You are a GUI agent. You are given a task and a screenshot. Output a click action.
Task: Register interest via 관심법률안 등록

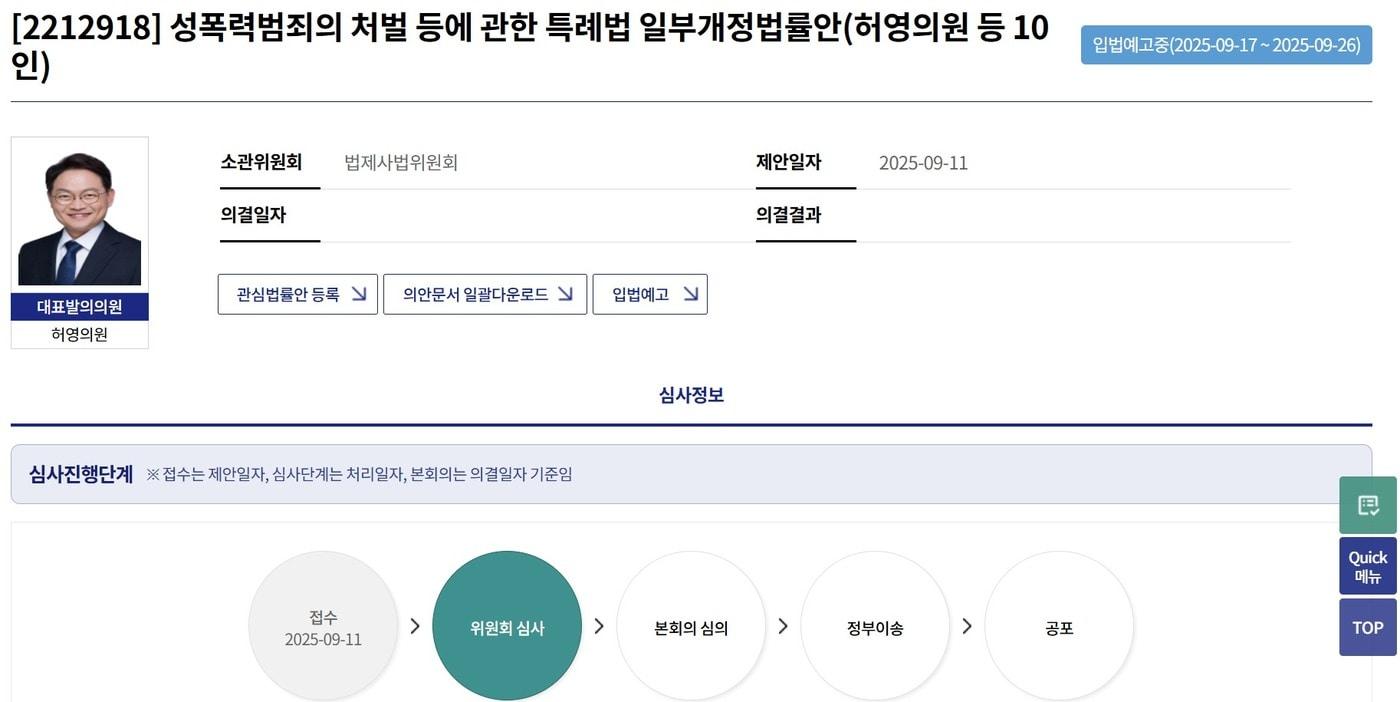(x=297, y=294)
